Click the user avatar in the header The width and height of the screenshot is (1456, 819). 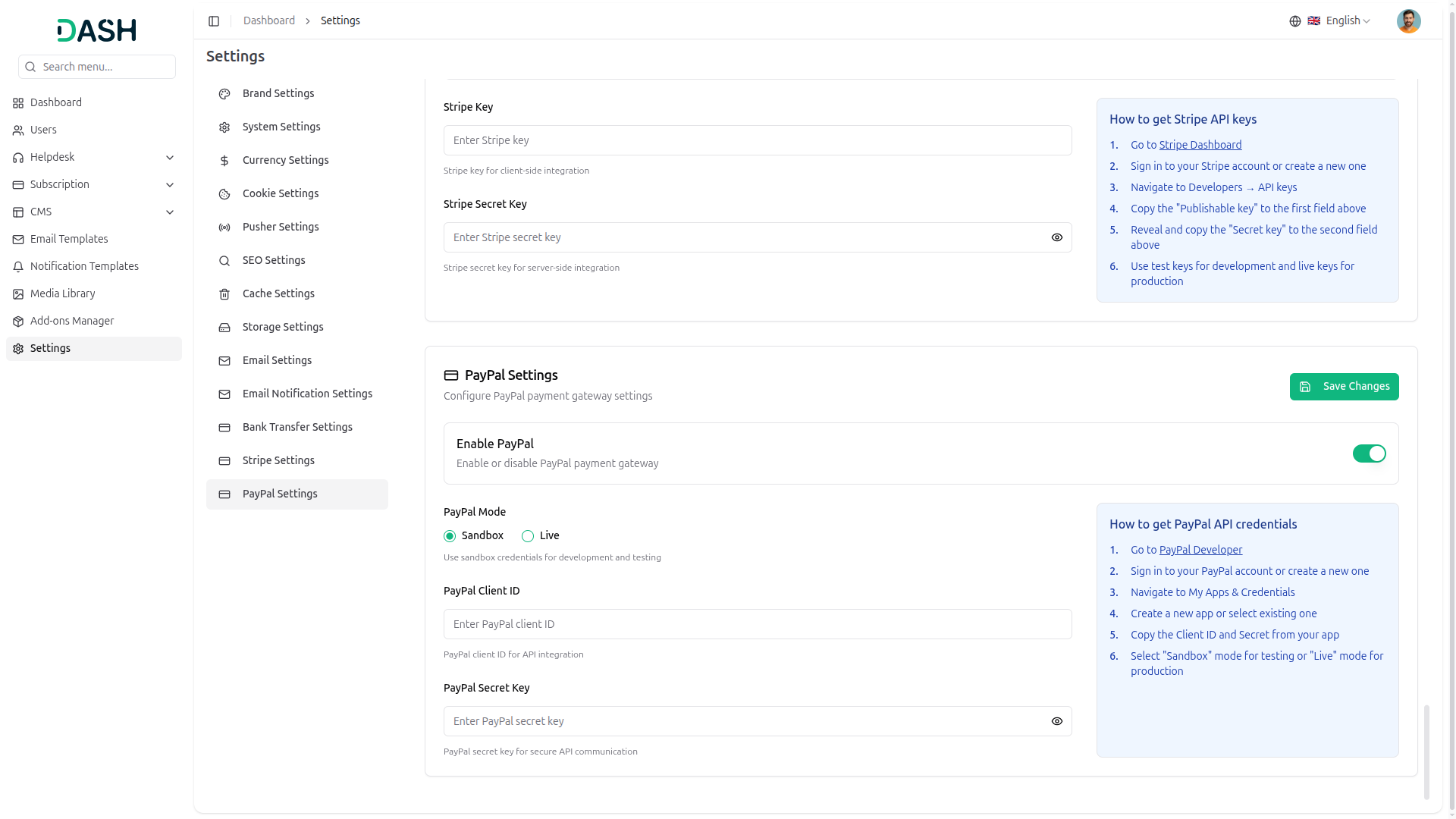click(1408, 21)
